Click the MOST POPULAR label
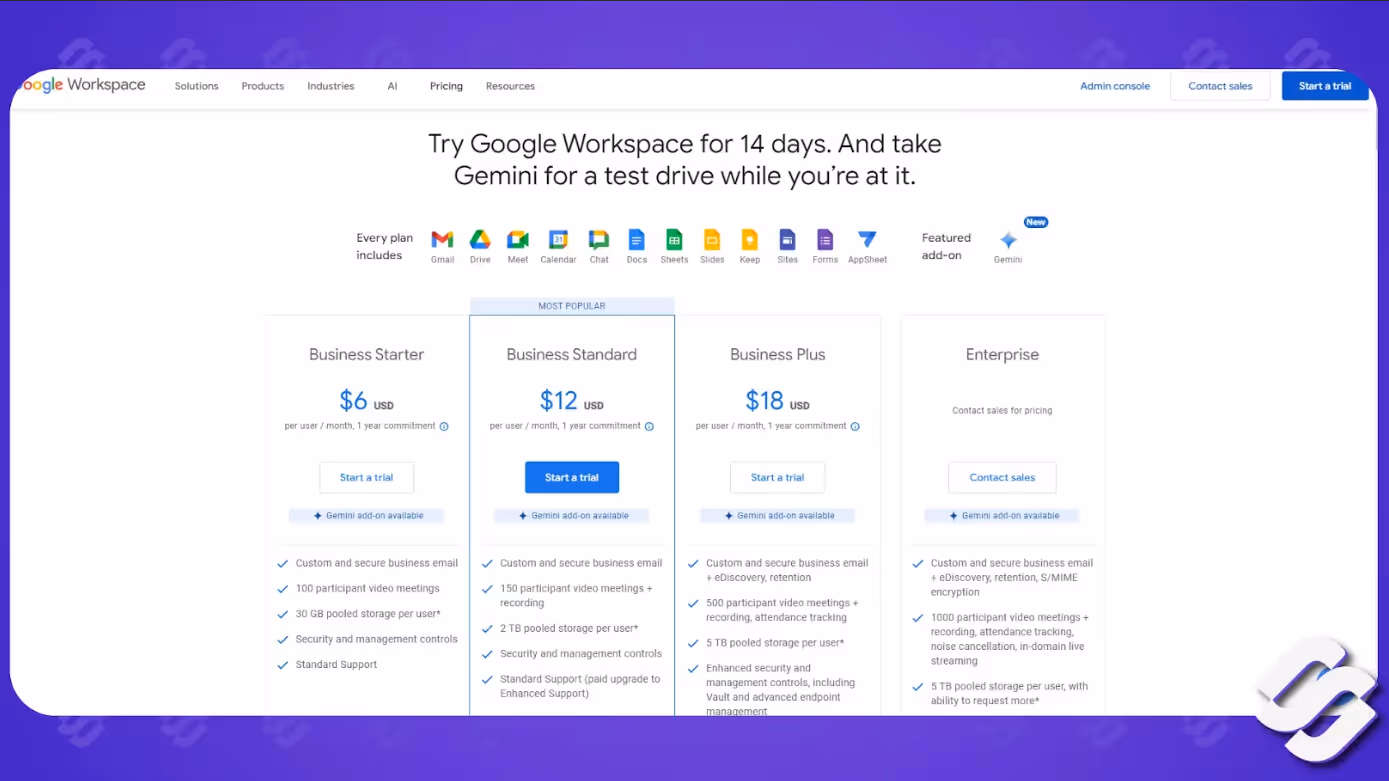This screenshot has width=1389, height=781. click(x=572, y=306)
